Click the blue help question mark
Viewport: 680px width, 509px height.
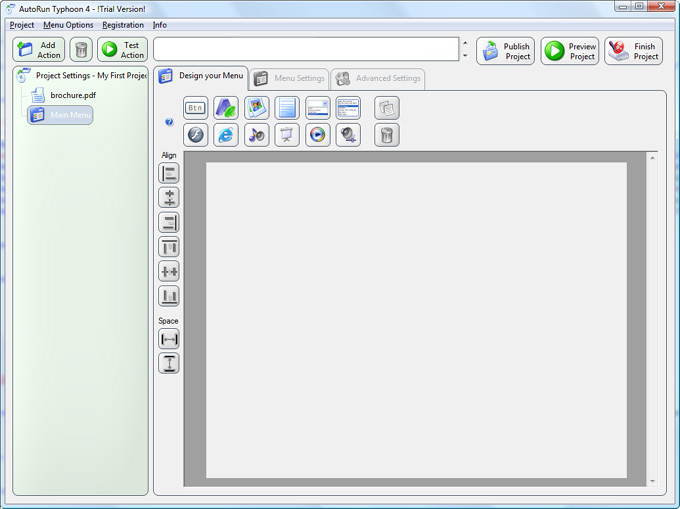(x=169, y=122)
